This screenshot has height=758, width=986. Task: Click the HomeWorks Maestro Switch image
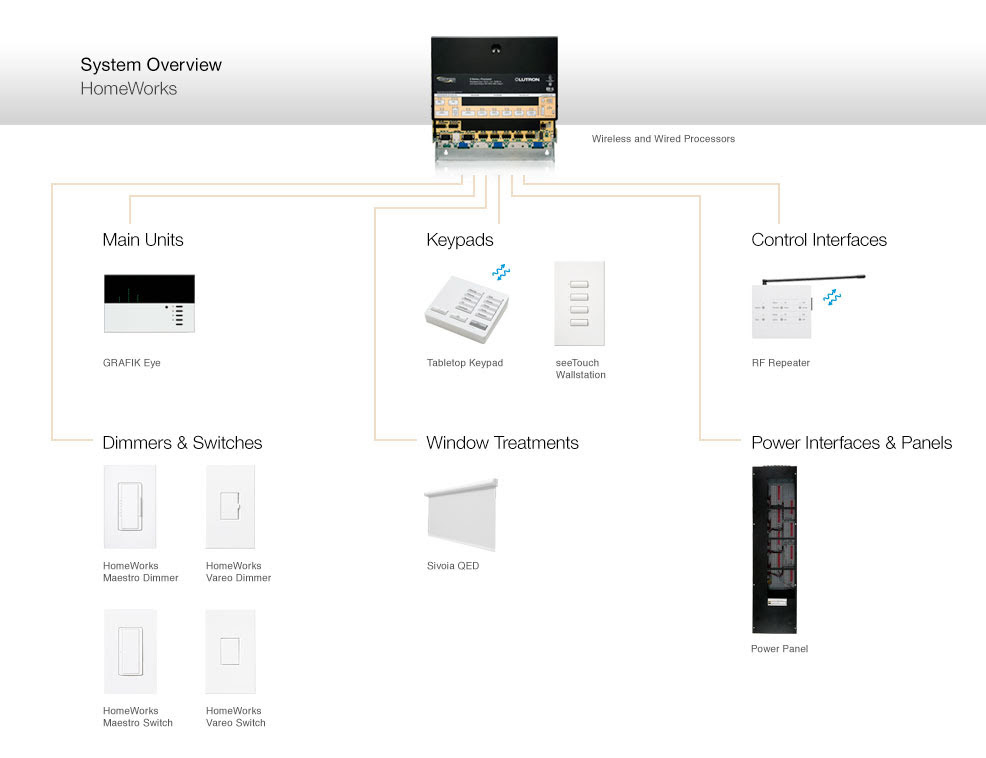point(130,651)
